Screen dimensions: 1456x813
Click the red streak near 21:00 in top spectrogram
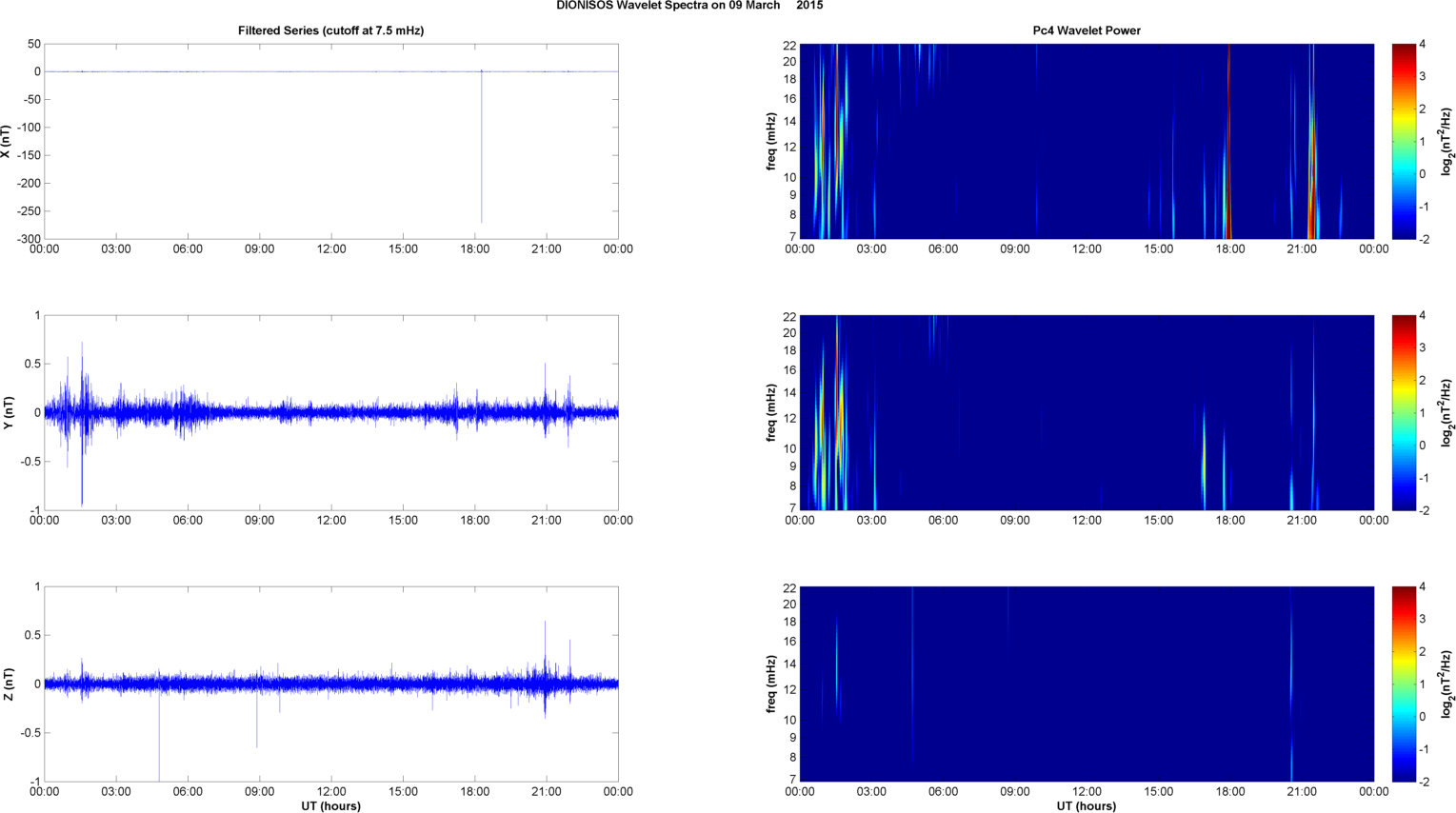click(x=1312, y=171)
